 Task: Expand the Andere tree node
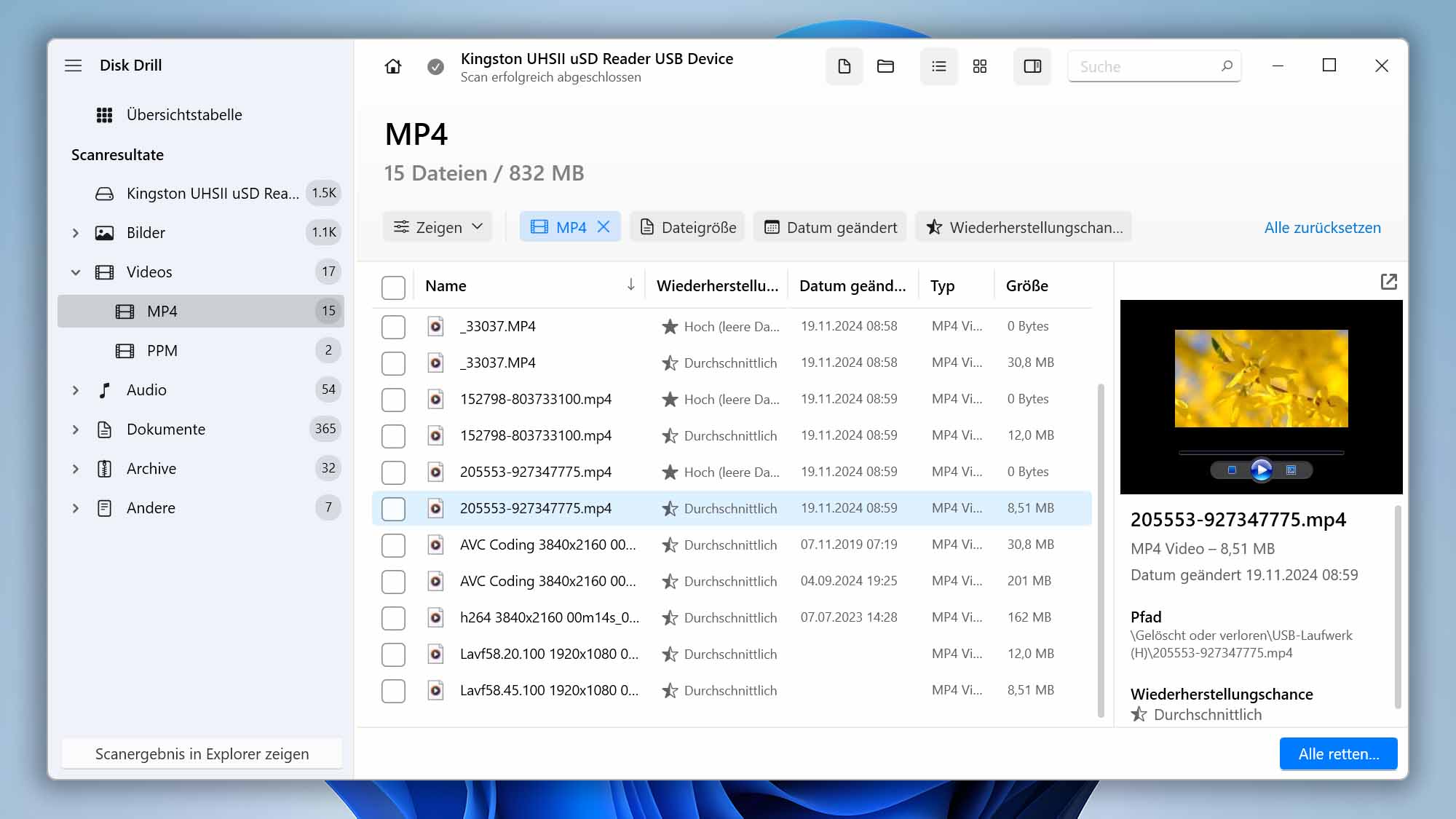[76, 508]
